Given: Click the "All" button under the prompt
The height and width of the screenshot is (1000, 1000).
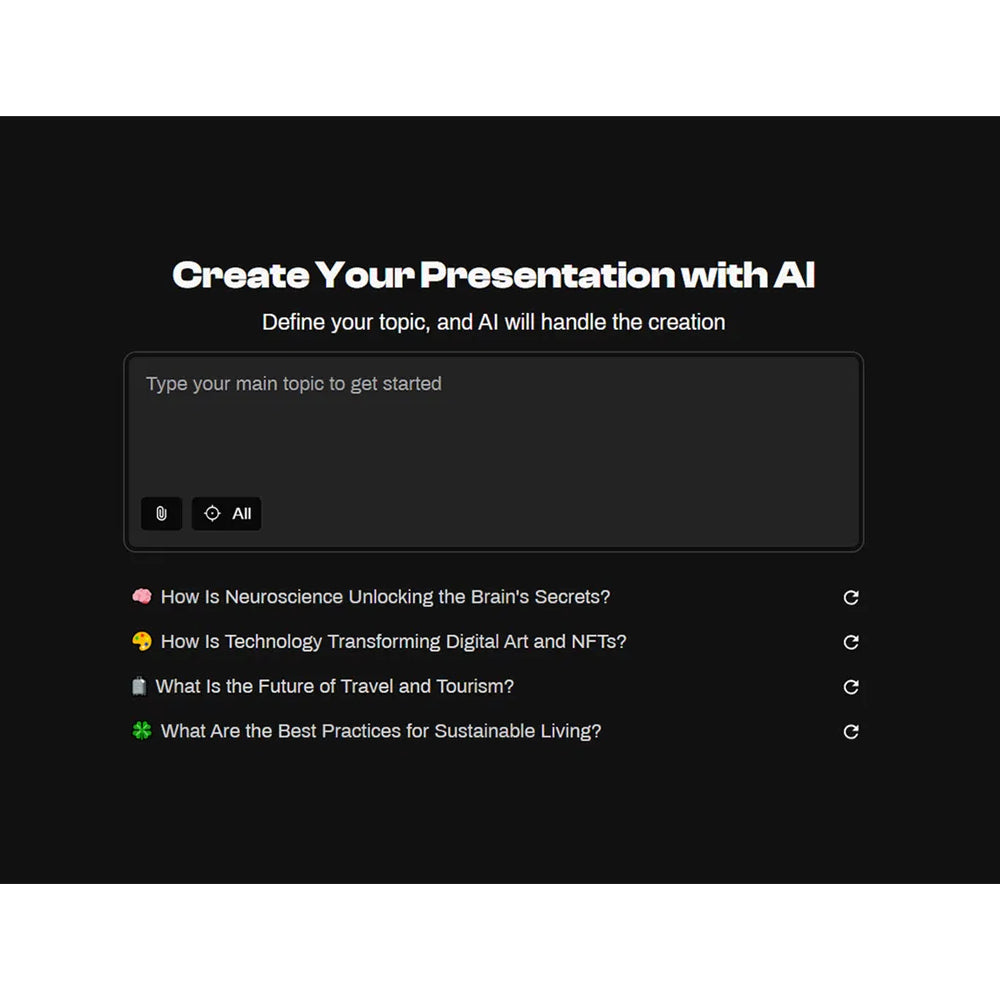Looking at the screenshot, I should click(226, 513).
